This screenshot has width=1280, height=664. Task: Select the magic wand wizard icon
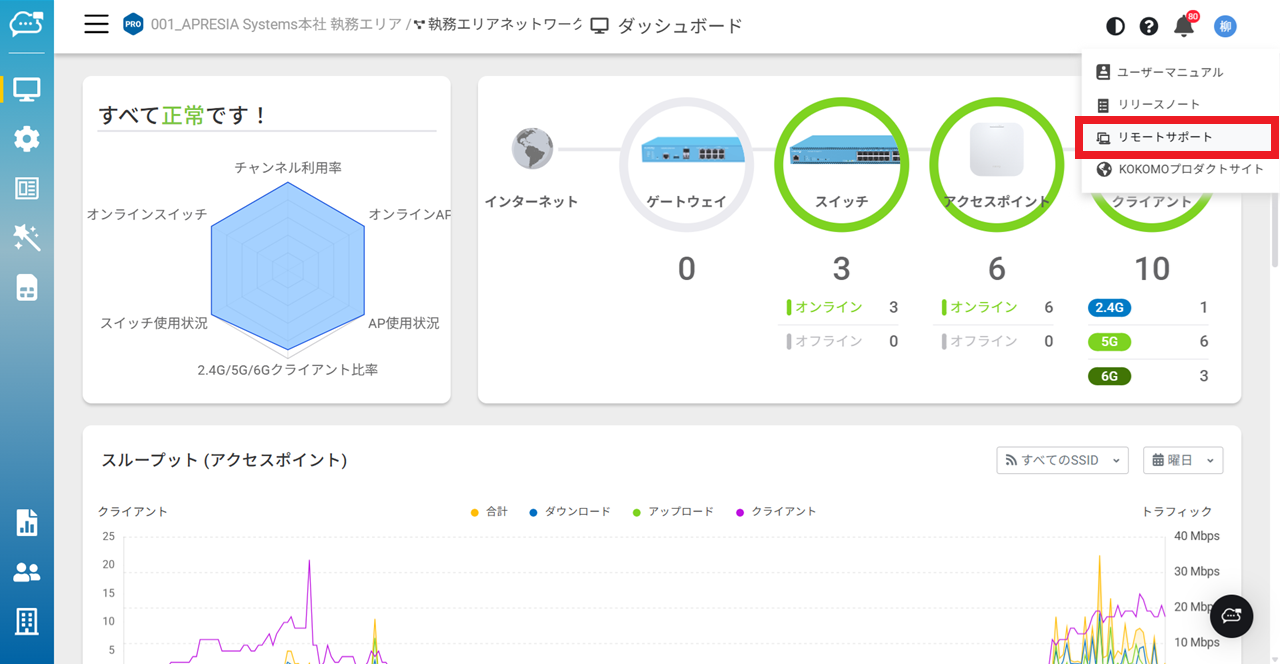27,237
